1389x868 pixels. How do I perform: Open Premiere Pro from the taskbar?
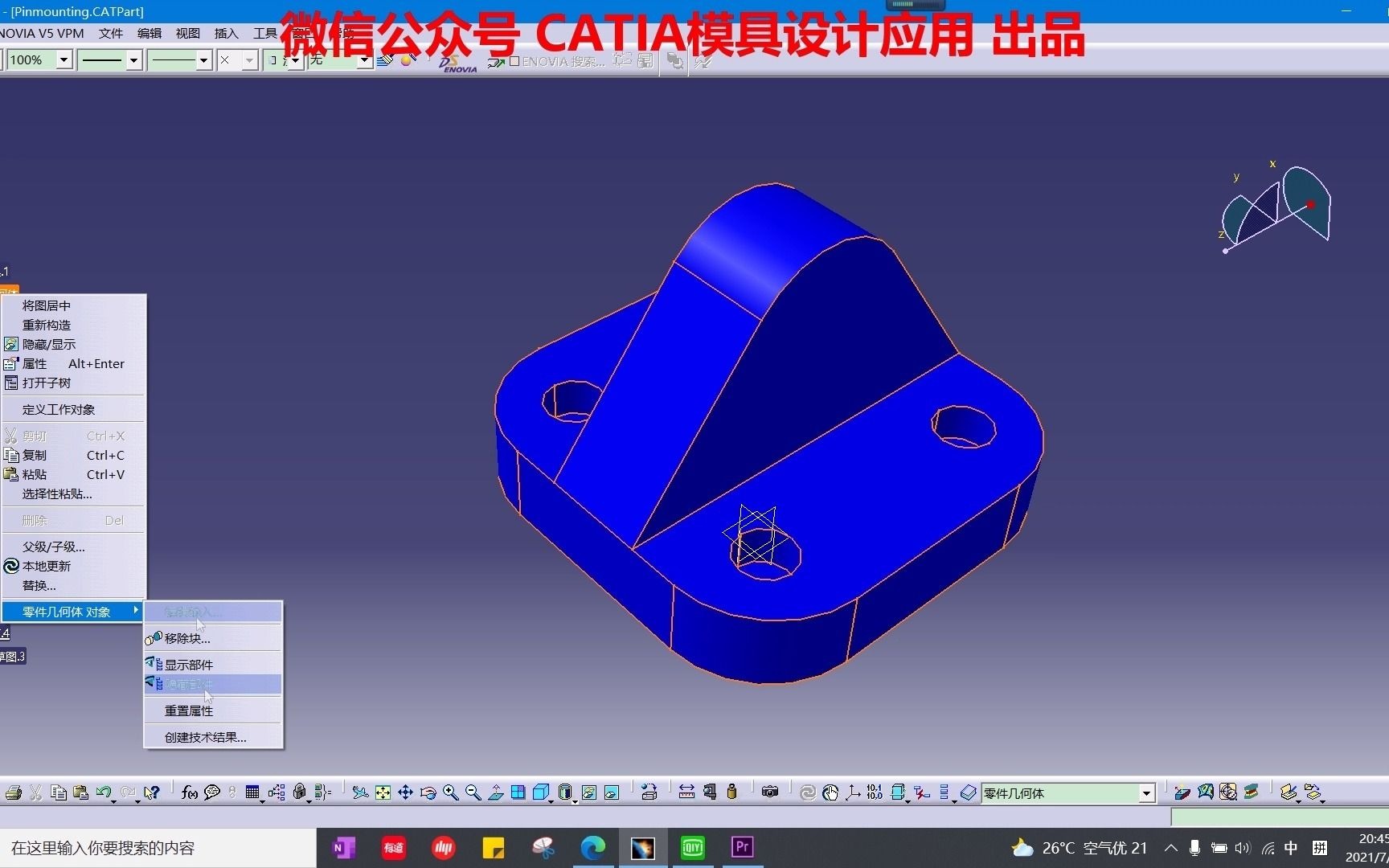pyautogui.click(x=742, y=848)
